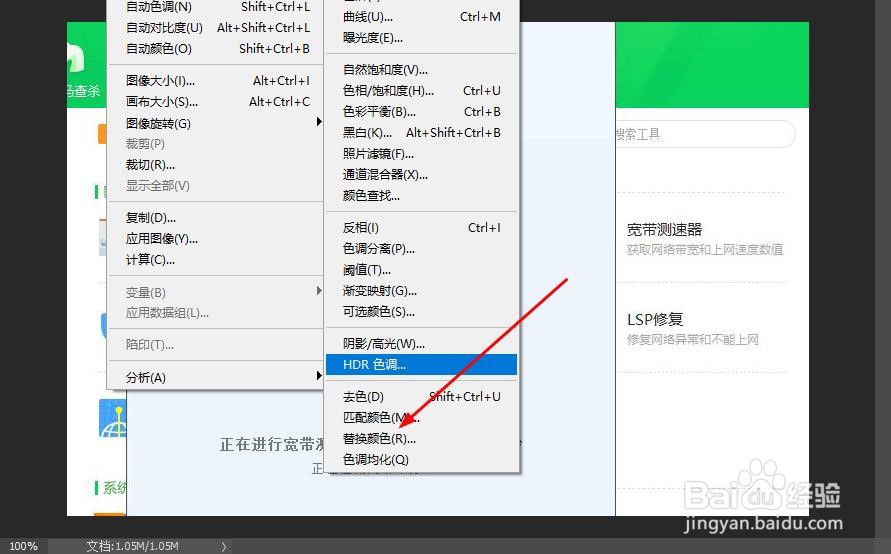Open 照片滤镜(F)... adjustment
The image size is (891, 554).
click(422, 154)
